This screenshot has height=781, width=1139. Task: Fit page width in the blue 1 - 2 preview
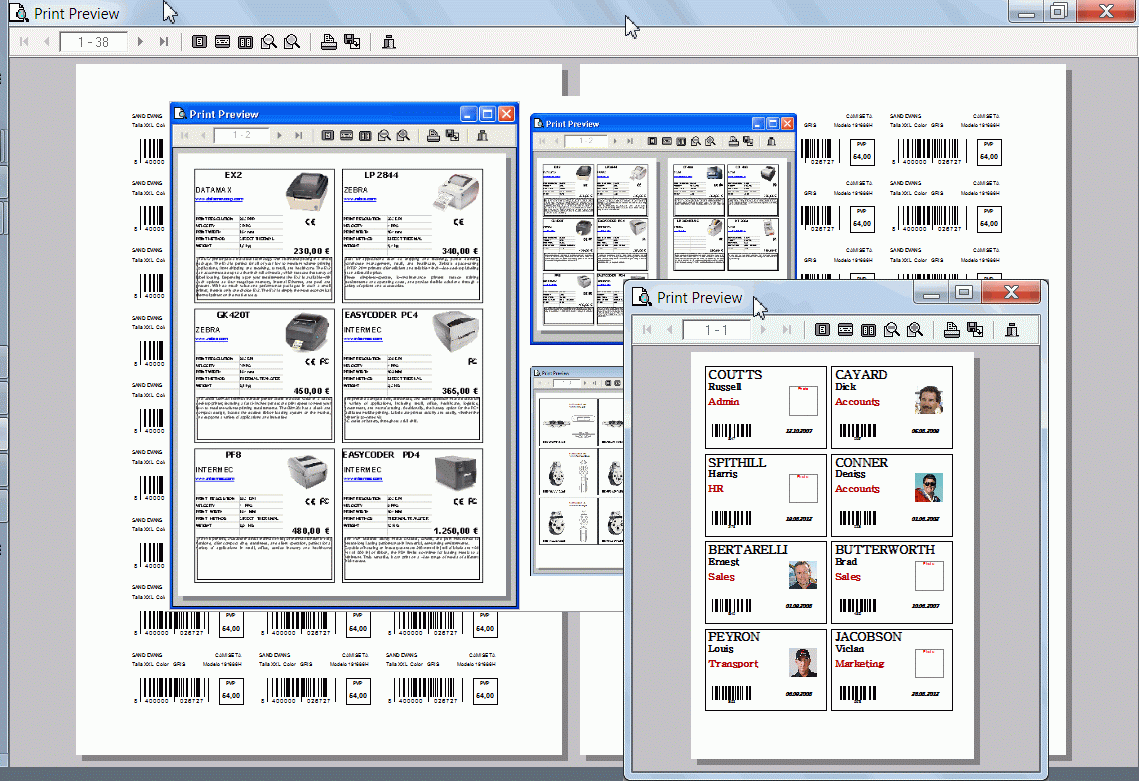346,136
